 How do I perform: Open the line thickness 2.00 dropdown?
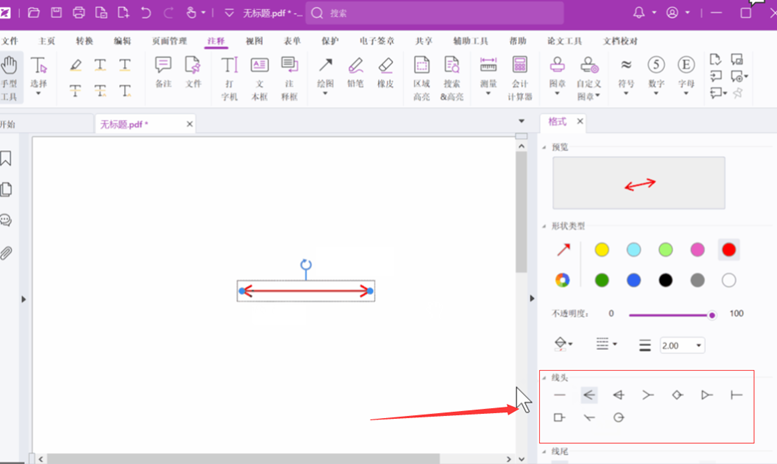[x=682, y=345]
